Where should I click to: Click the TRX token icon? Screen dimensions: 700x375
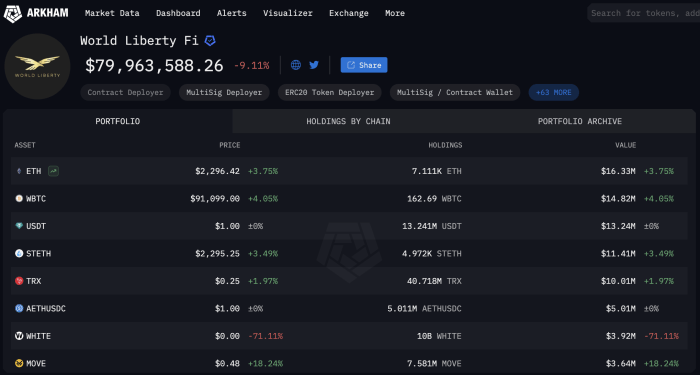pos(19,281)
